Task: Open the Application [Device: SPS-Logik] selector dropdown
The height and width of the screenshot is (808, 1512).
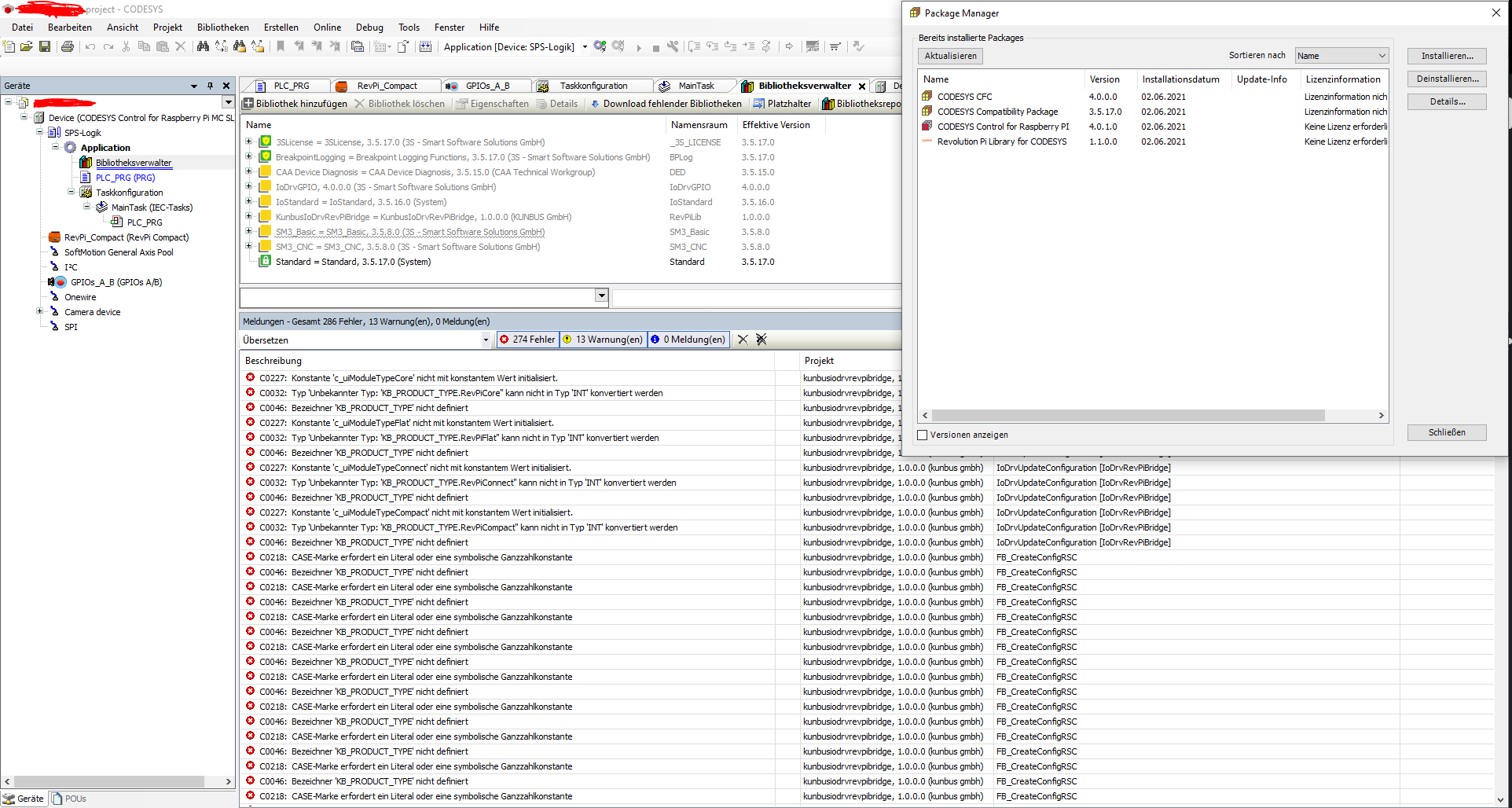Action: 585,47
